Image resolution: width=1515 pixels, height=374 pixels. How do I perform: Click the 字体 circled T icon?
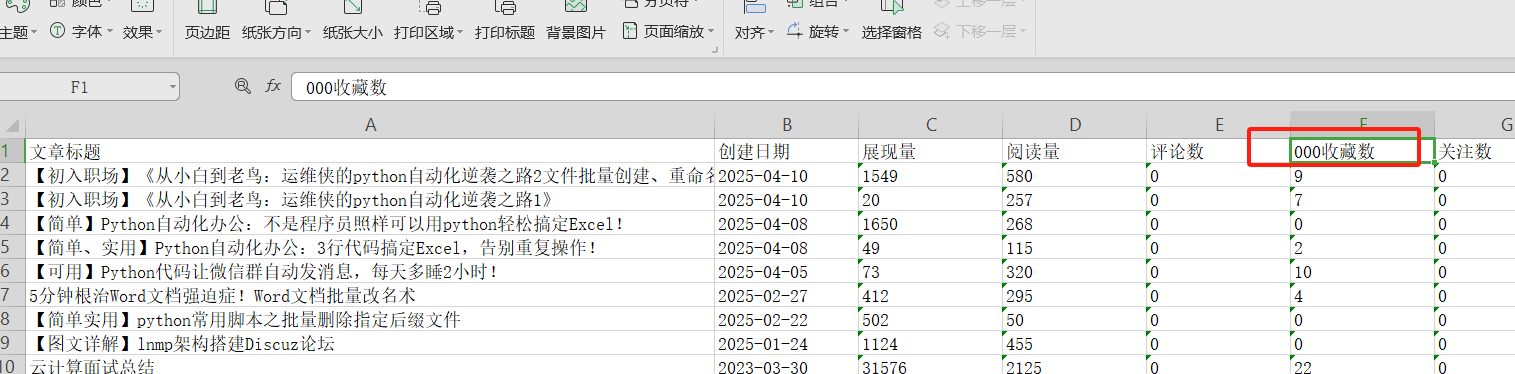point(58,32)
